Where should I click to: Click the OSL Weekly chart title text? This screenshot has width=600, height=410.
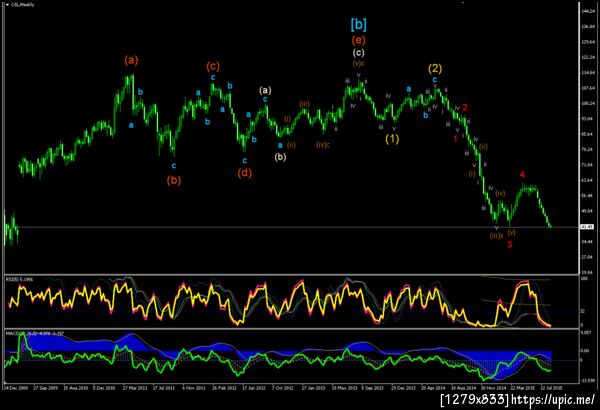click(x=23, y=5)
